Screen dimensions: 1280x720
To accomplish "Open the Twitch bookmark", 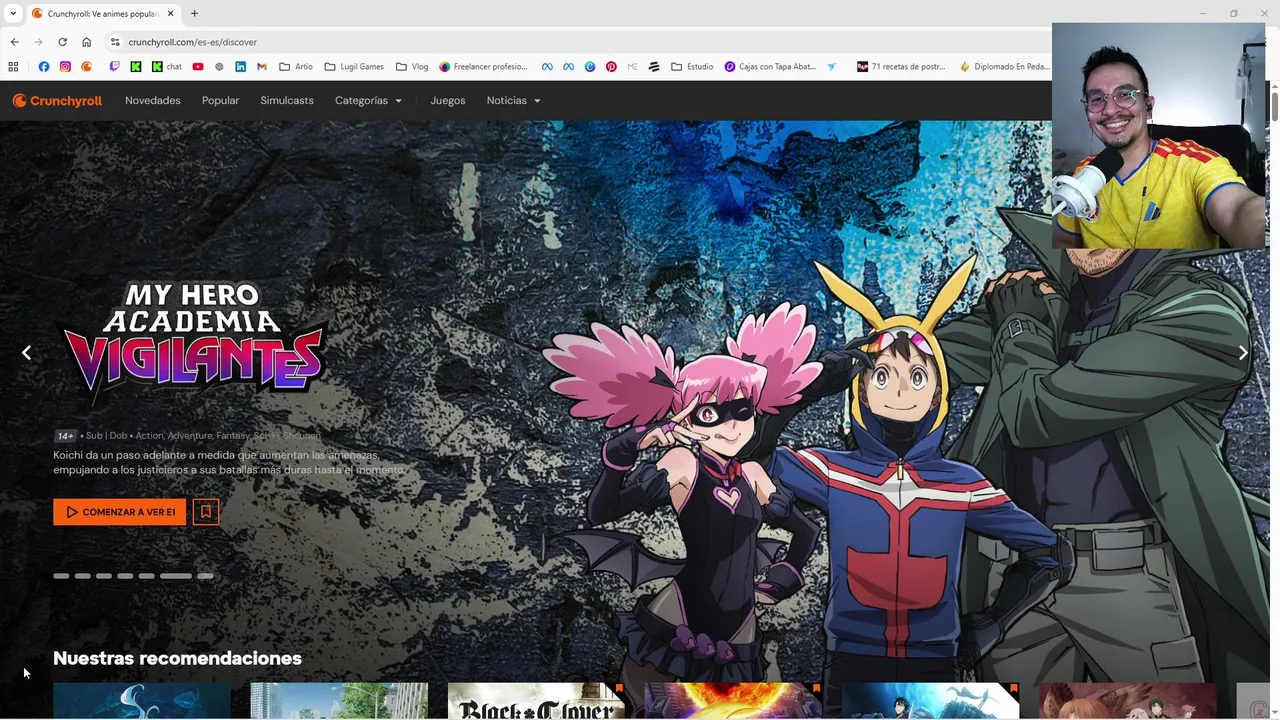I will [114, 67].
